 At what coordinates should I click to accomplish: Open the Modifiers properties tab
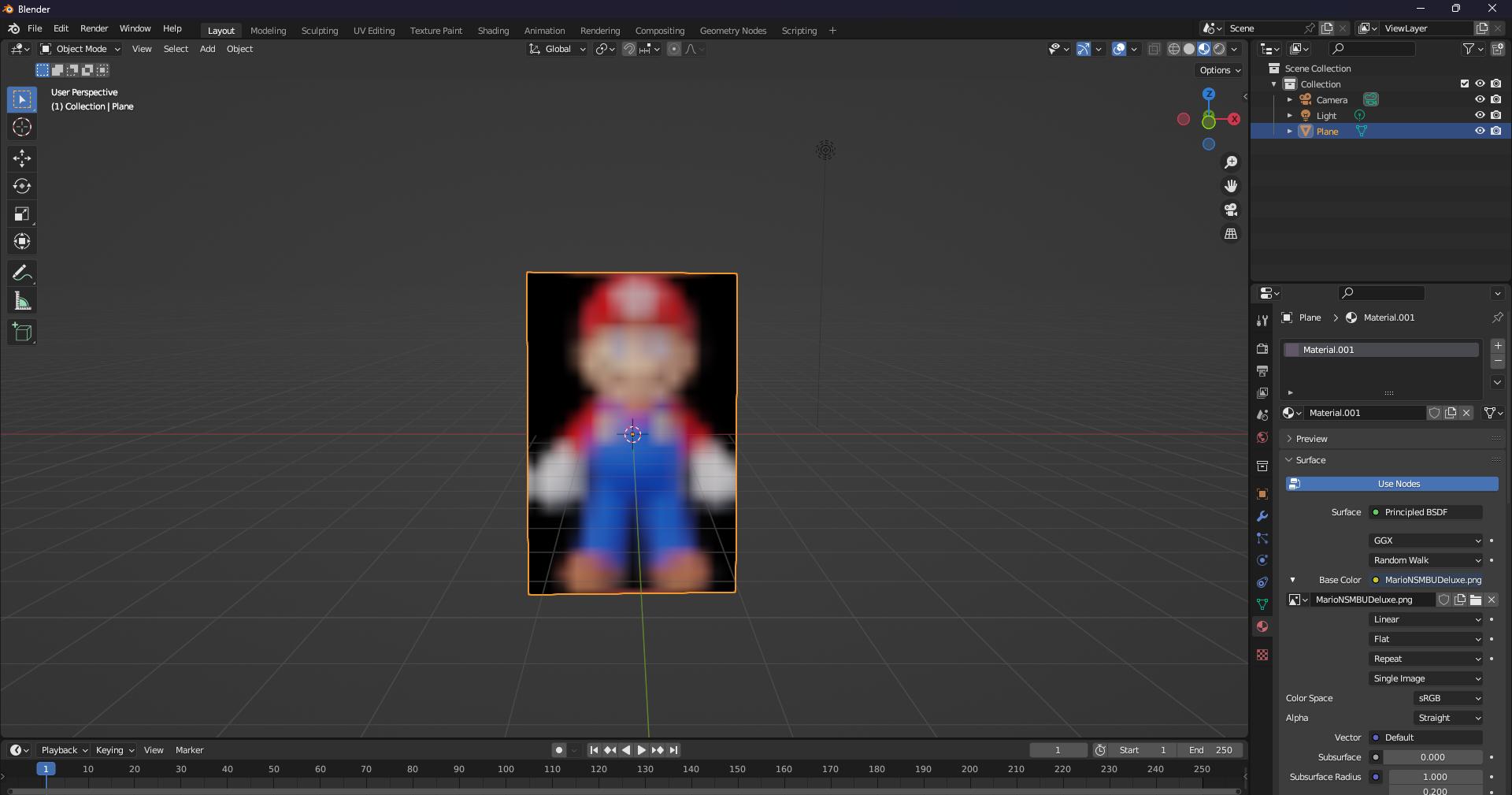tap(1262, 516)
